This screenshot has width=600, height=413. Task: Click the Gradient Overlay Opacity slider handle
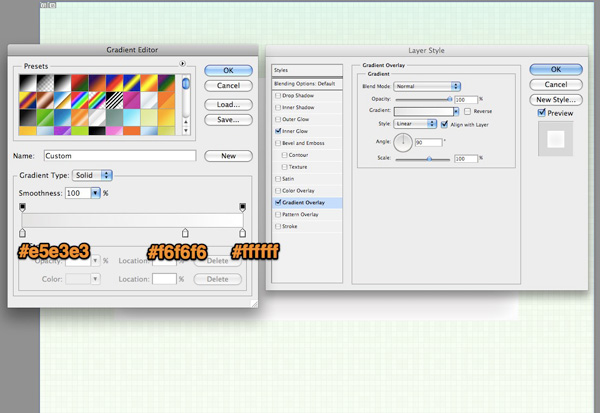pyautogui.click(x=450, y=99)
